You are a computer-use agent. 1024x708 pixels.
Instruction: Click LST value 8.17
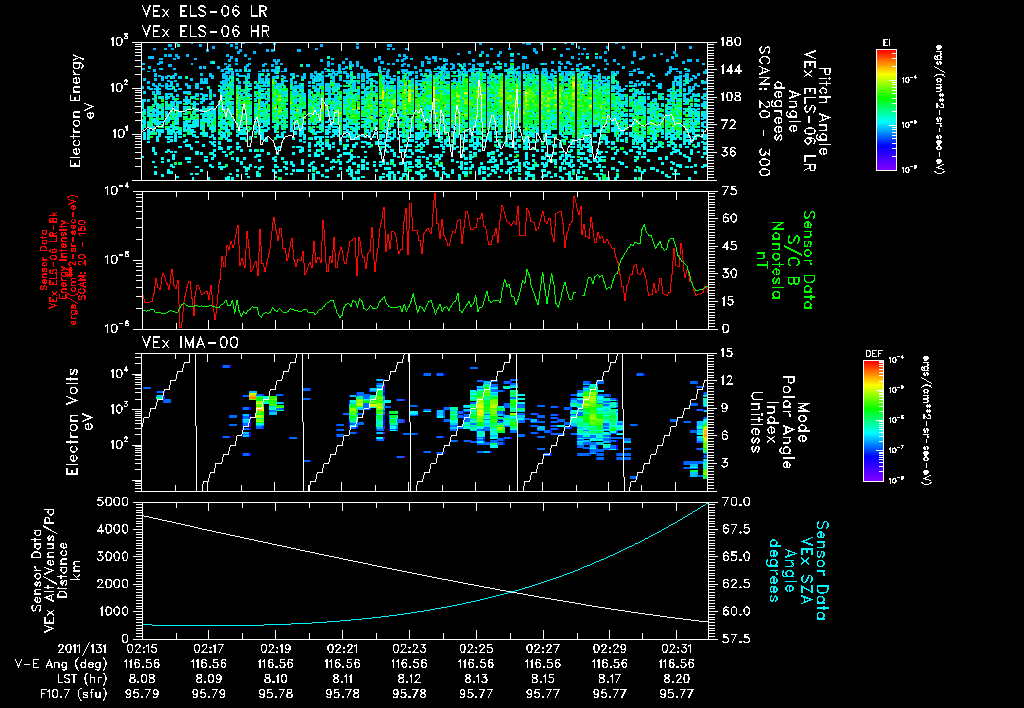[609, 679]
